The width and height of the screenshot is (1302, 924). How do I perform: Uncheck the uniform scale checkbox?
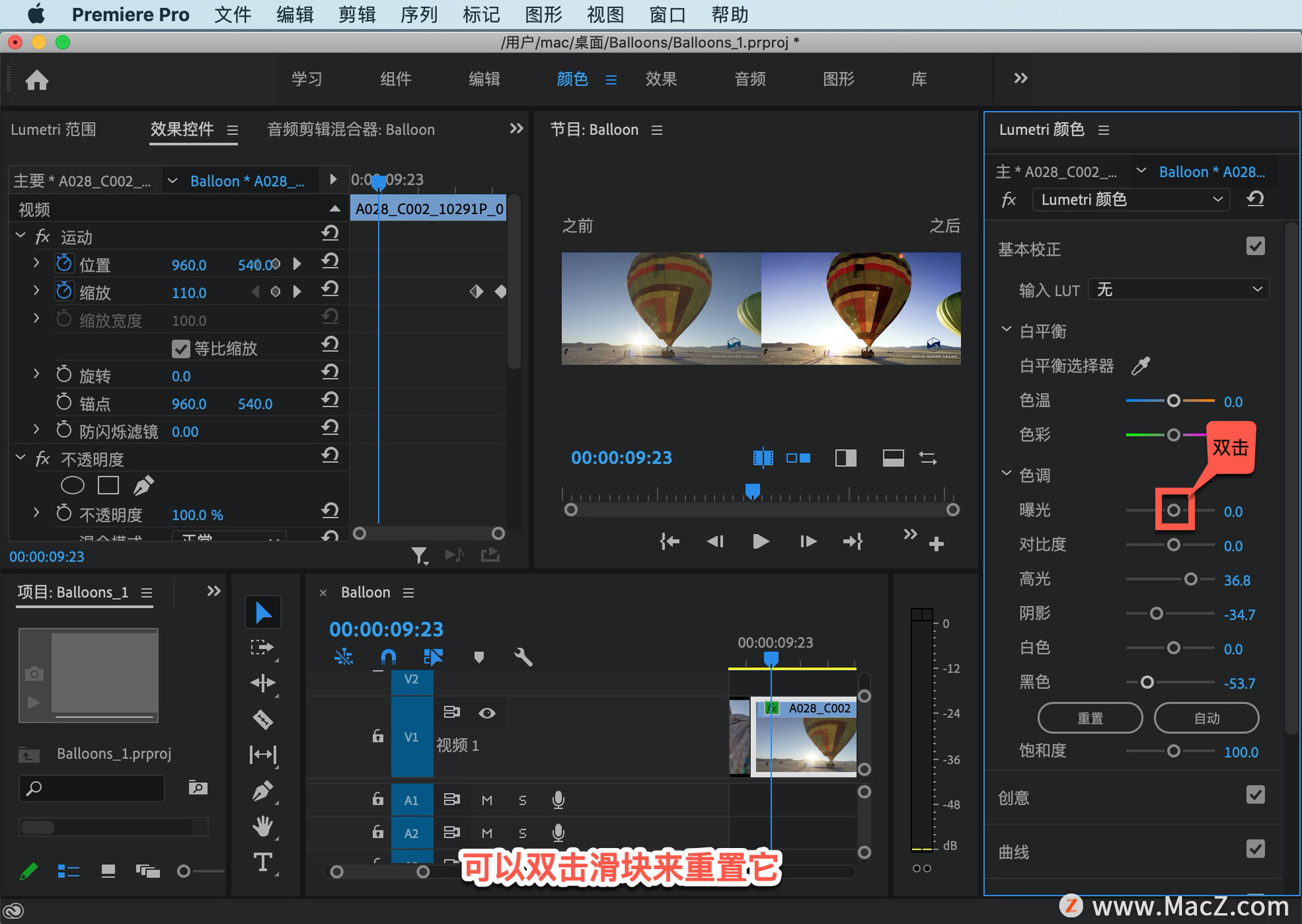point(180,348)
